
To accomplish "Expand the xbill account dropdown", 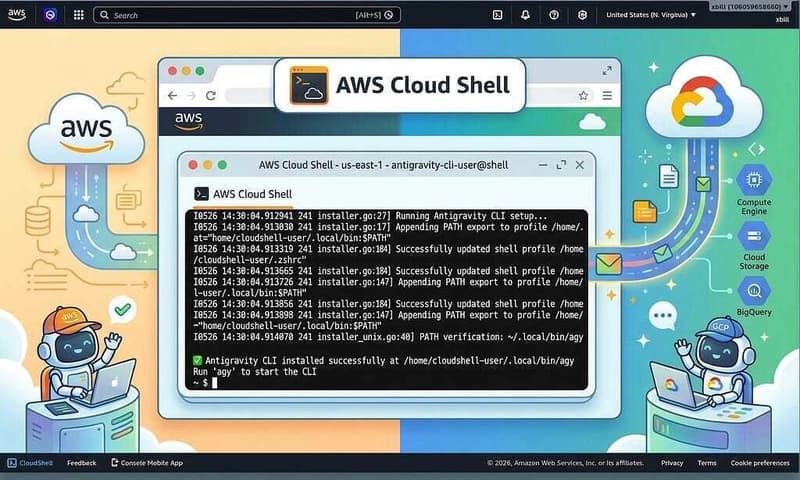I will (750, 7).
